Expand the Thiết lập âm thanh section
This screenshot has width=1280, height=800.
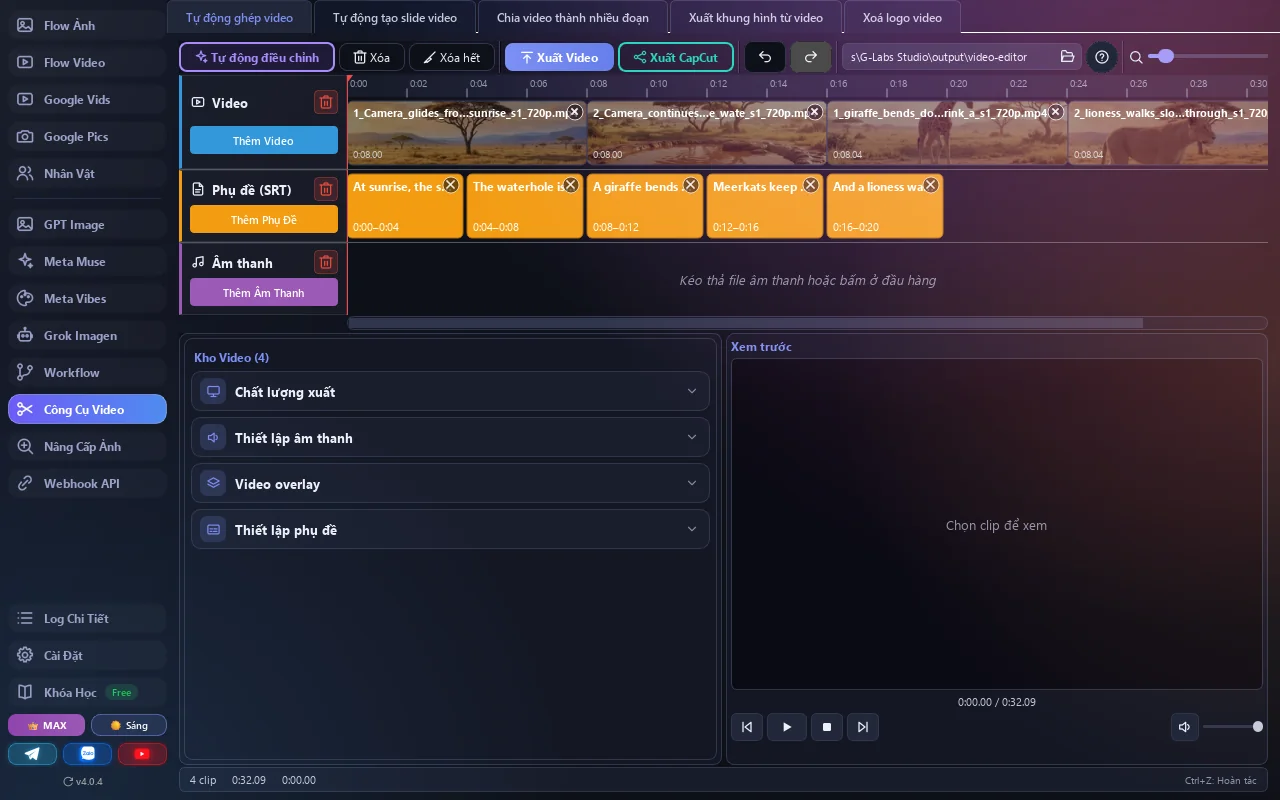[450, 438]
